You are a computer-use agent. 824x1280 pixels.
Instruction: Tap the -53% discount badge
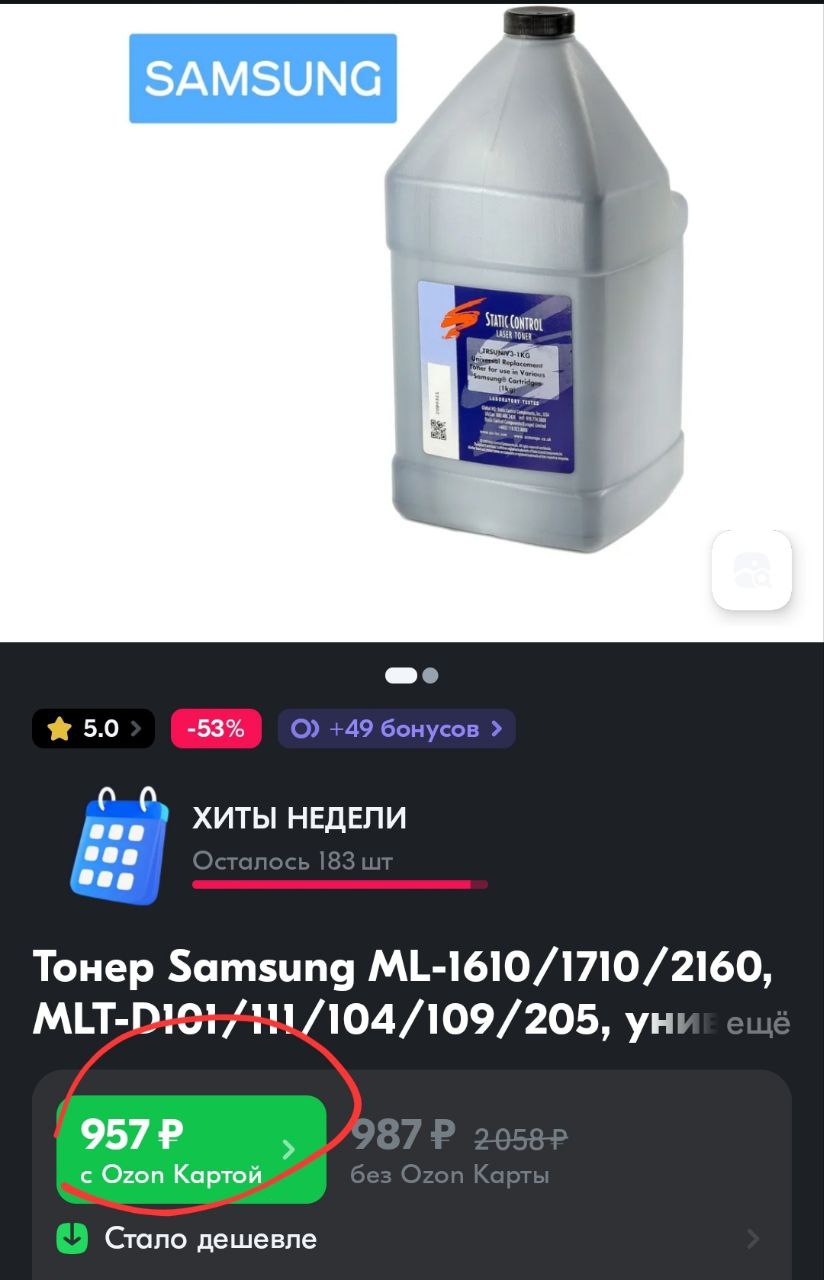216,729
